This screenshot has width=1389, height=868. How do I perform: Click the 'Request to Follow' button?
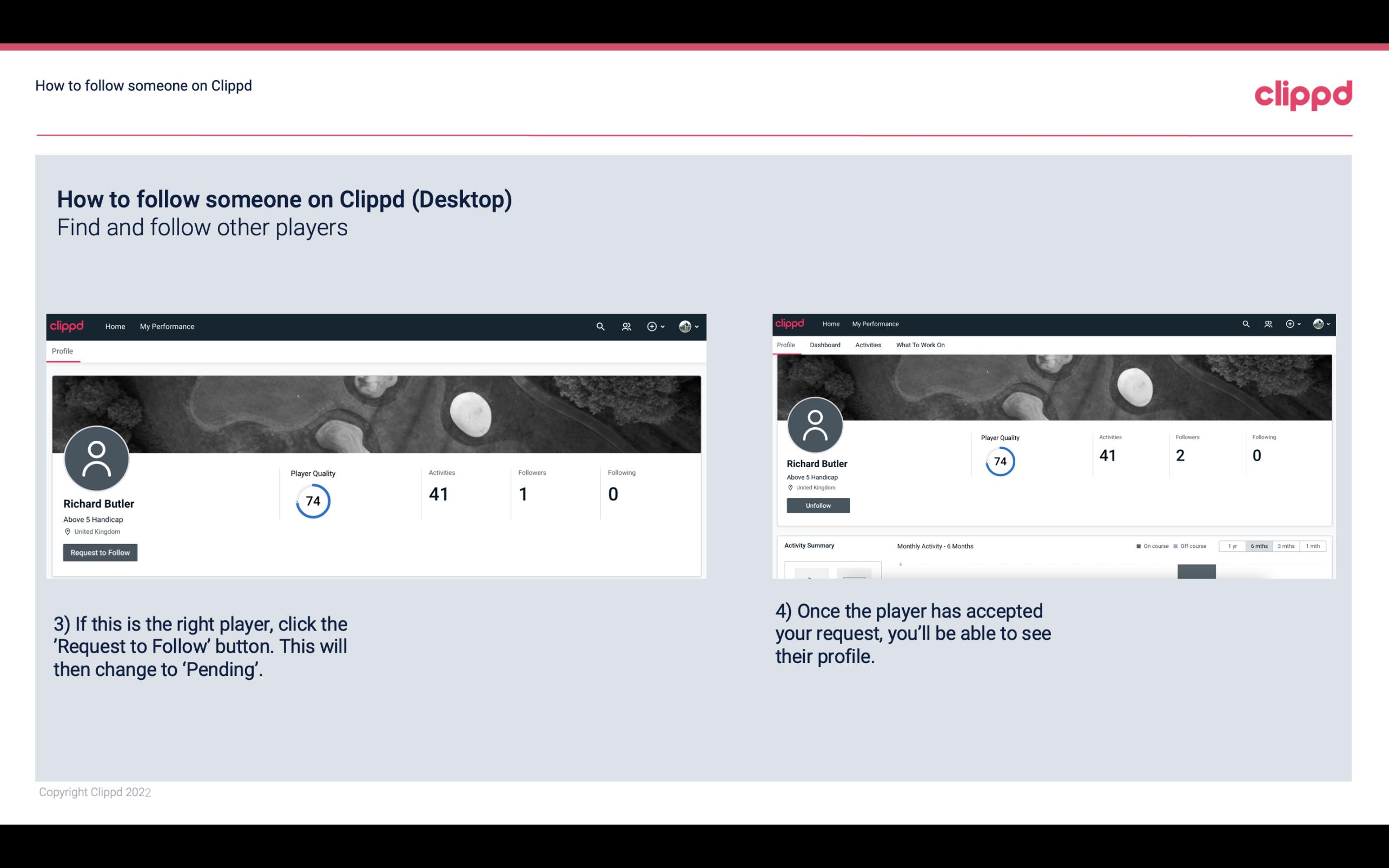point(100,552)
